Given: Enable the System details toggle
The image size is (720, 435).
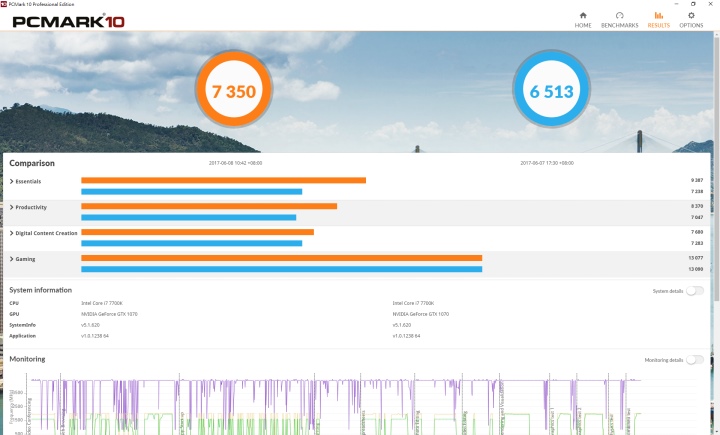Looking at the screenshot, I should click(x=695, y=291).
